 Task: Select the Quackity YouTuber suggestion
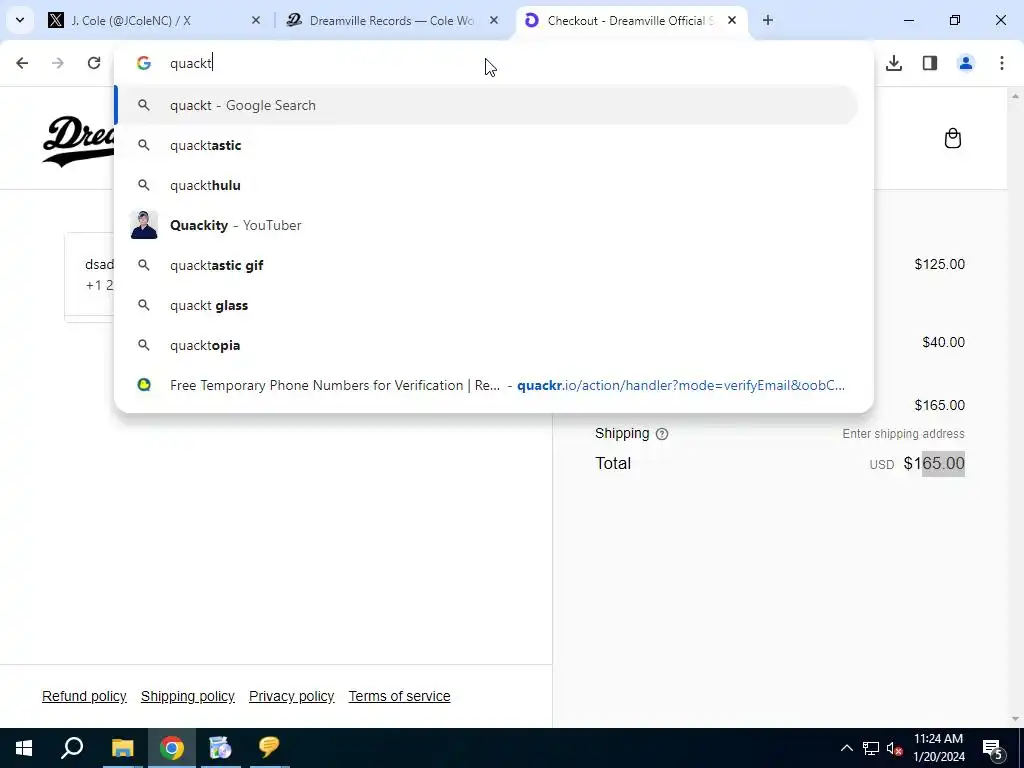487,225
